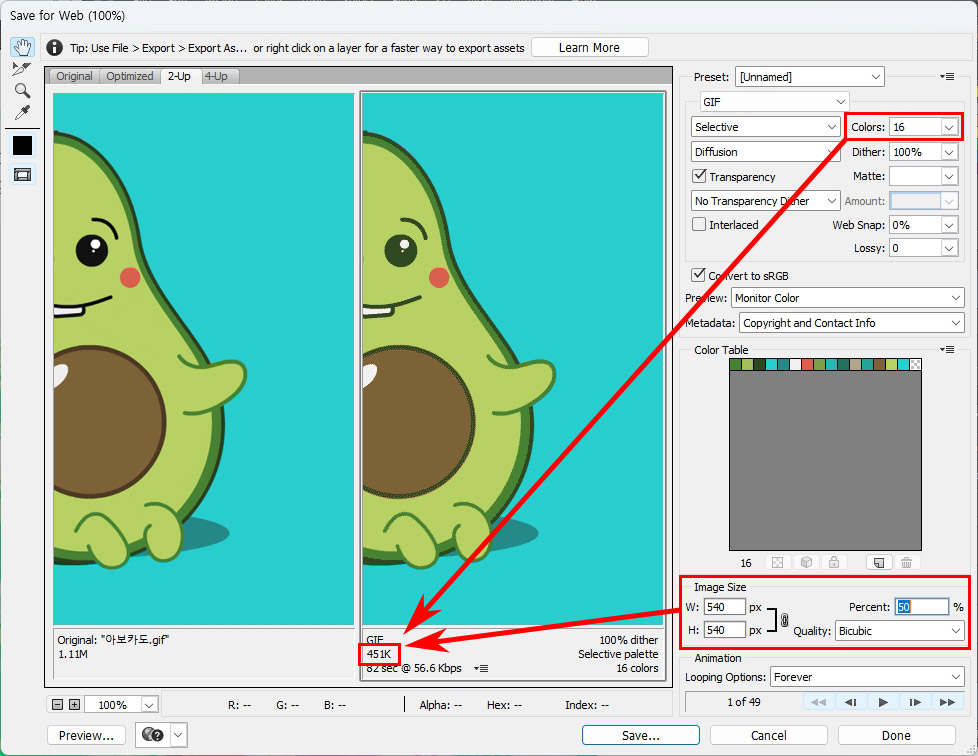The width and height of the screenshot is (978, 756).
Task: Click zoom out minus button
Action: click(x=57, y=704)
